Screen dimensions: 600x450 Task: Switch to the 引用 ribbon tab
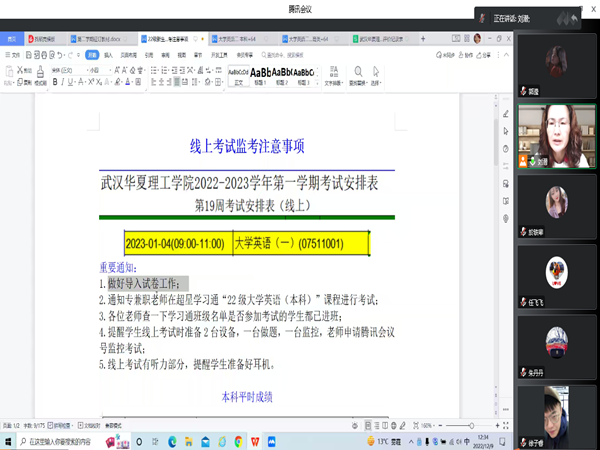(x=149, y=55)
